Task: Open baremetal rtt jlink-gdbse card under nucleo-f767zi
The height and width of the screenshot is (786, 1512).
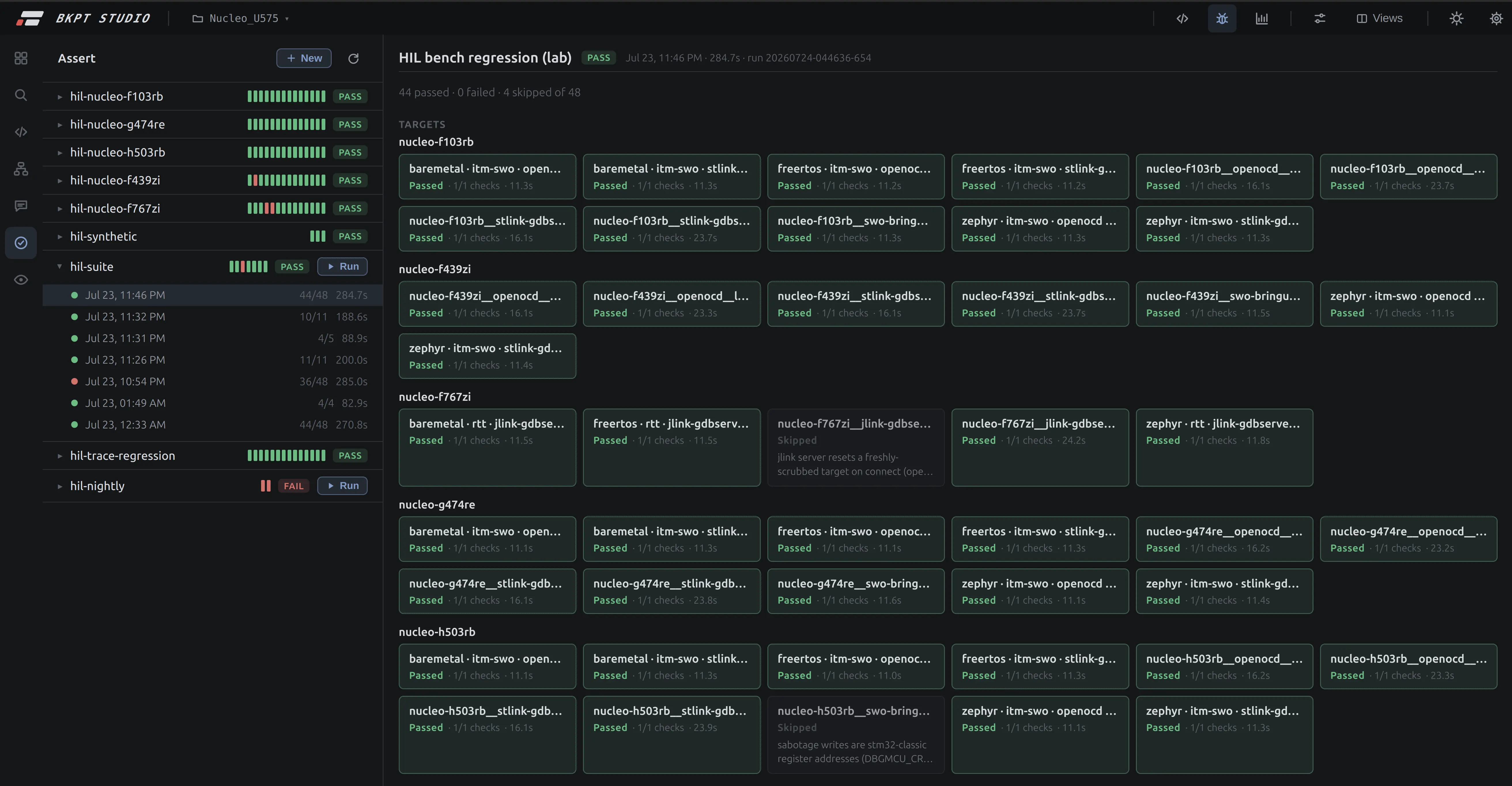Action: [x=487, y=447]
